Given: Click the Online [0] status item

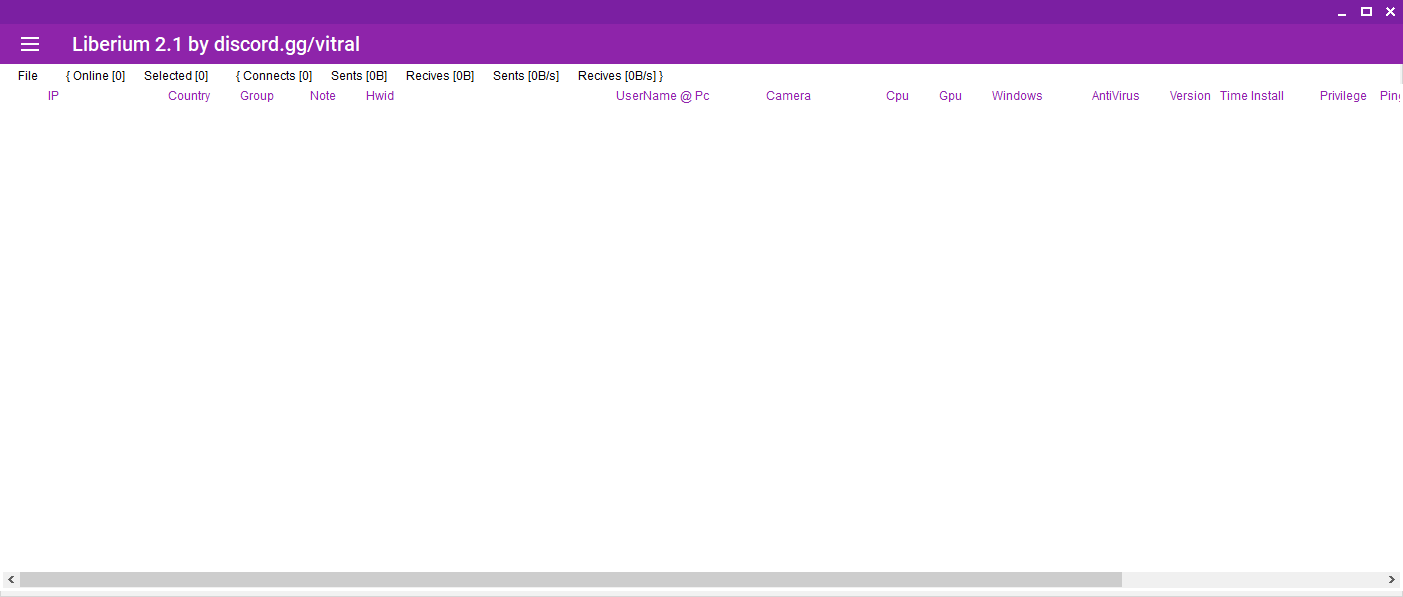Looking at the screenshot, I should pos(96,76).
